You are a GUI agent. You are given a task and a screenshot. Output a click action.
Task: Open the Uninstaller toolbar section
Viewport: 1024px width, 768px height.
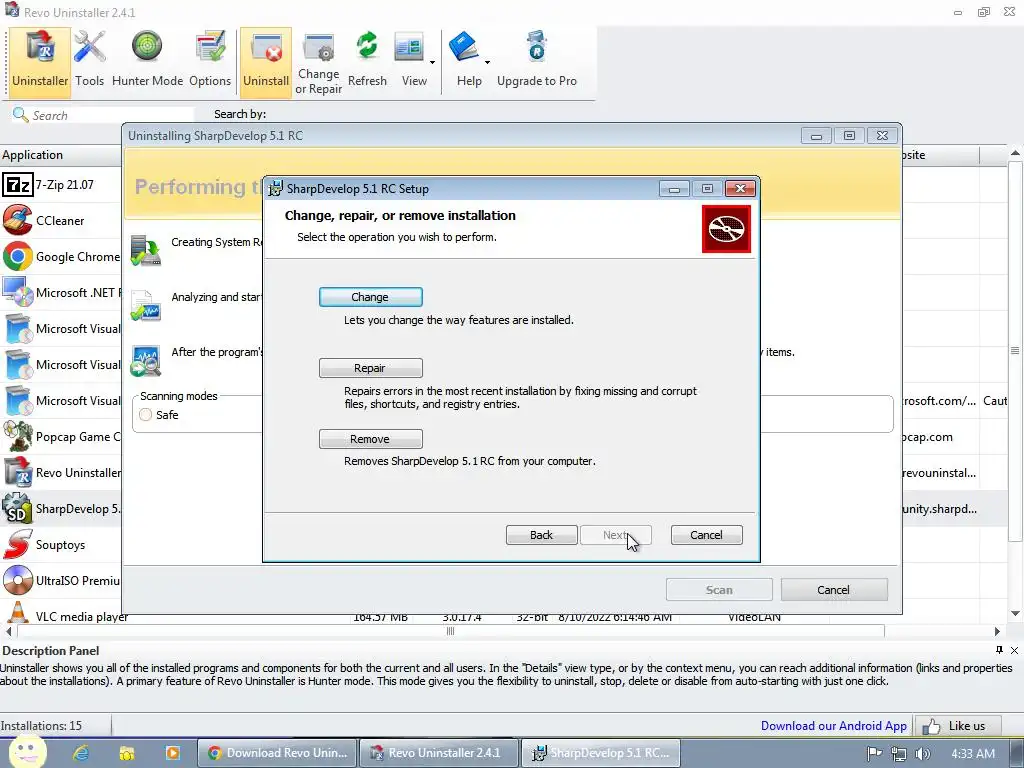tap(40, 62)
